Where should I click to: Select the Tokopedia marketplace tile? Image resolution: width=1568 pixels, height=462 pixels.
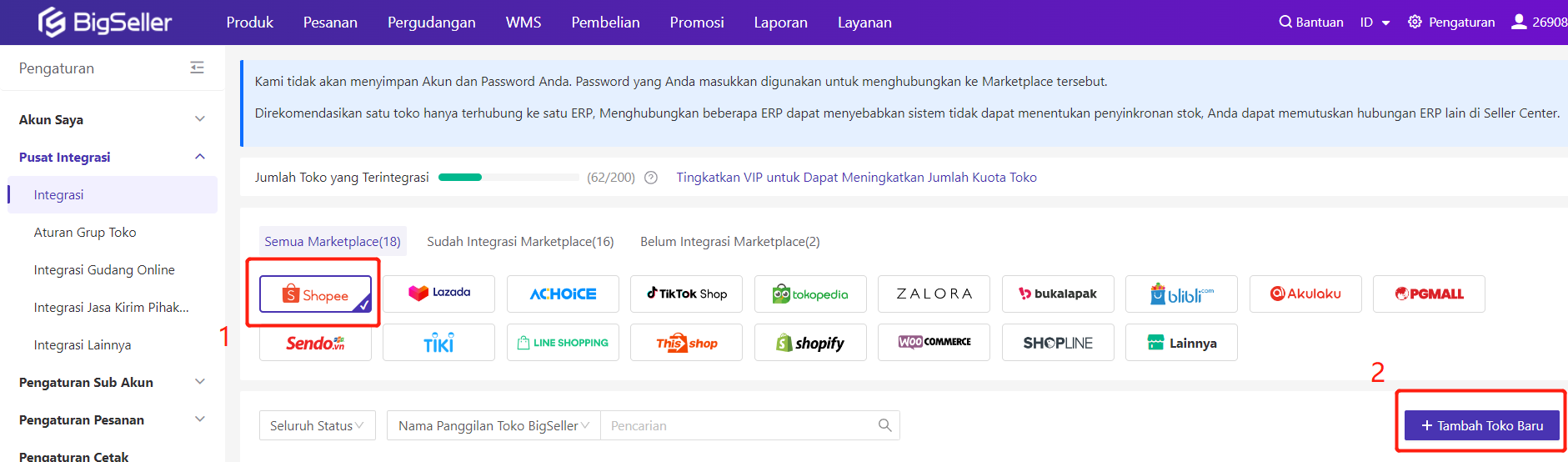(810, 294)
